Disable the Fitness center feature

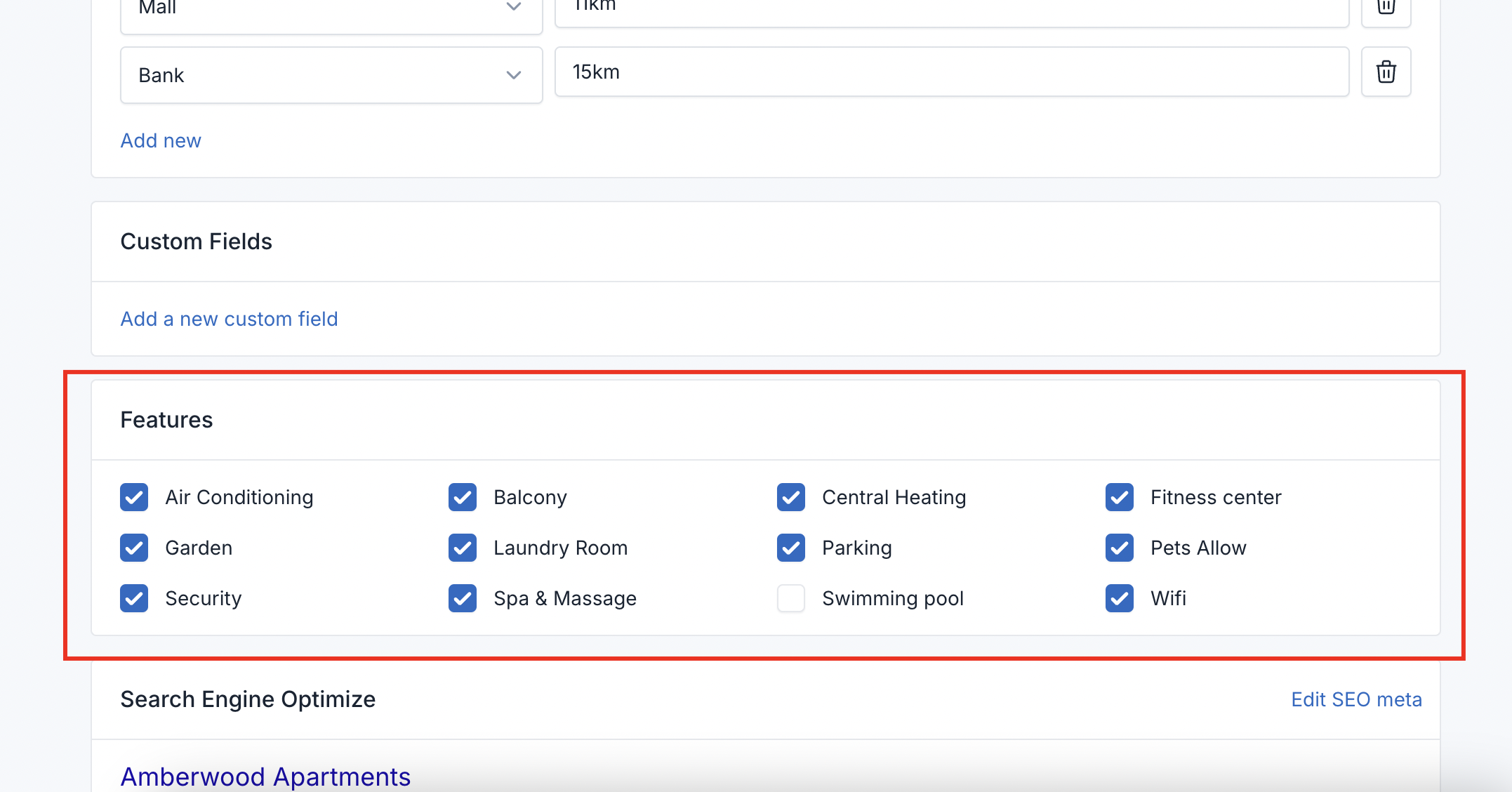pos(1120,497)
